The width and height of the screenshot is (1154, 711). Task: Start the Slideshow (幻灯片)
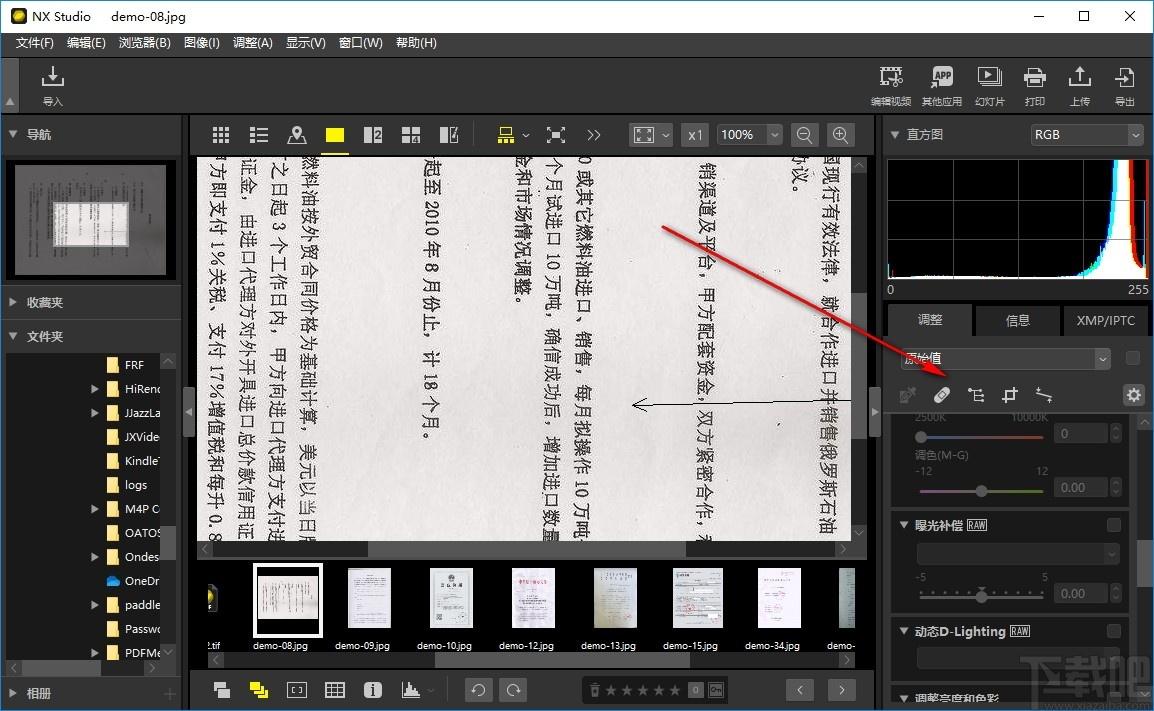pos(989,85)
